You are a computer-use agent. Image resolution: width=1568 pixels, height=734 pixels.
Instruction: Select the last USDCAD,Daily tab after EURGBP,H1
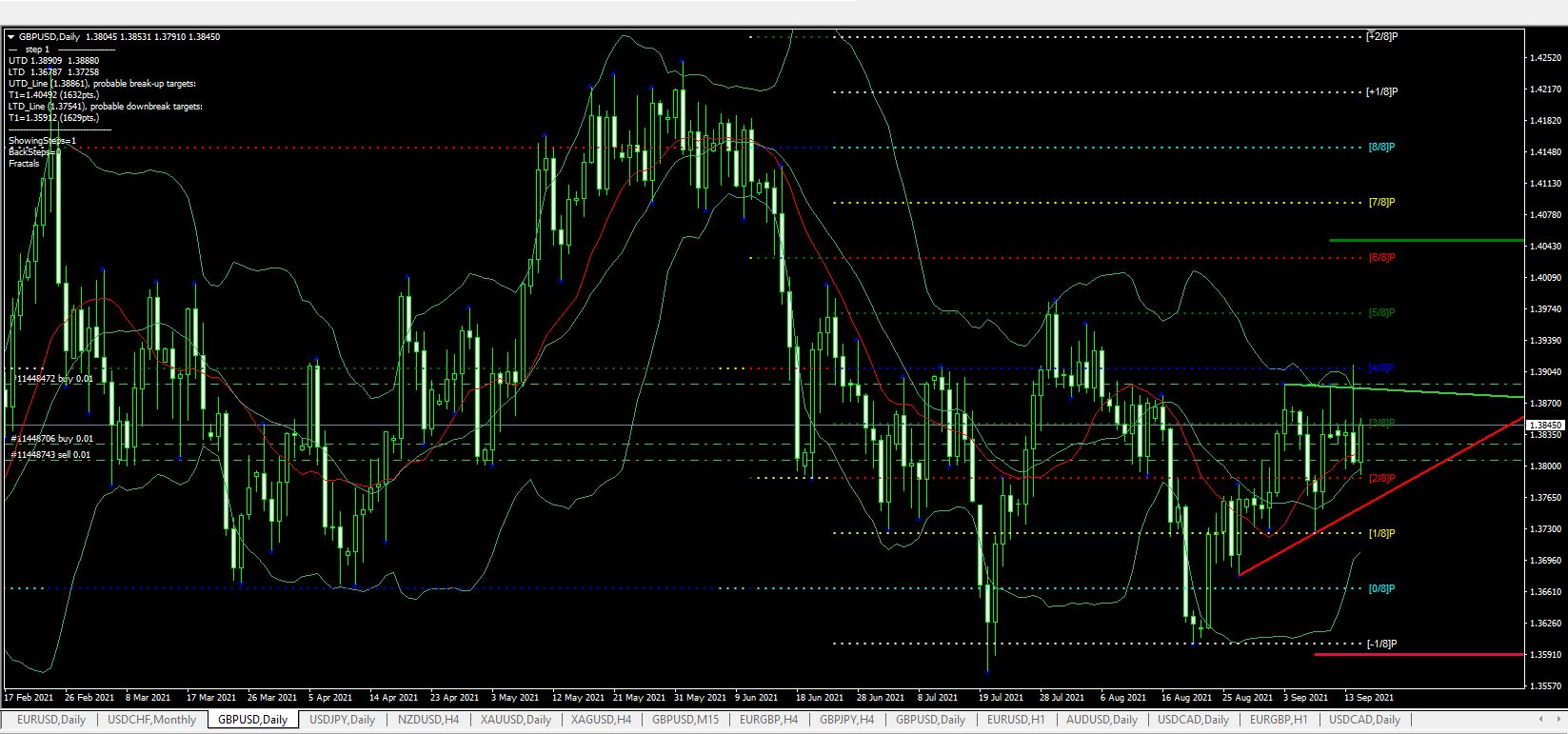click(x=1365, y=720)
